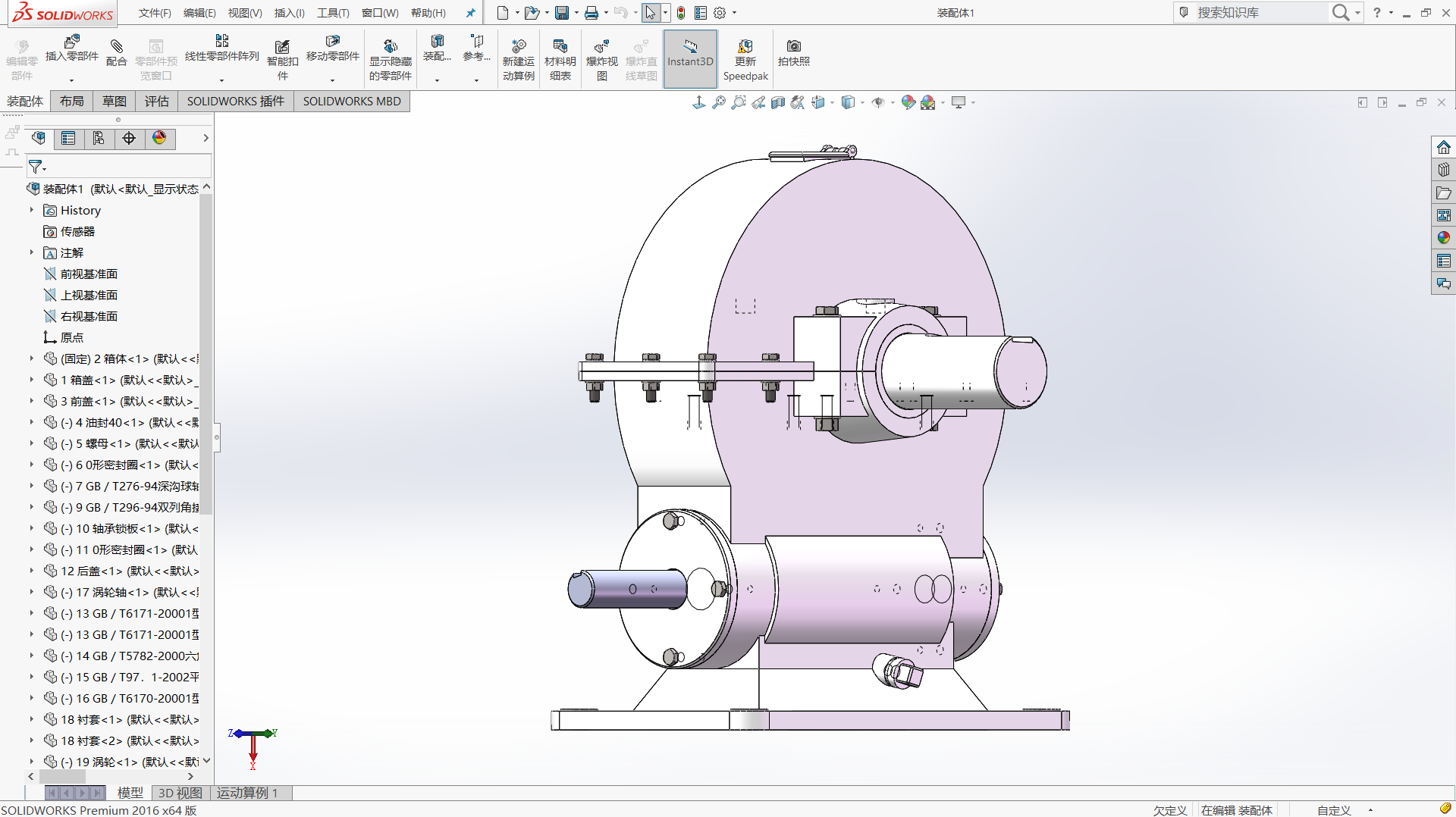Select the Mate (配合) tool
The width and height of the screenshot is (1456, 817).
[116, 53]
